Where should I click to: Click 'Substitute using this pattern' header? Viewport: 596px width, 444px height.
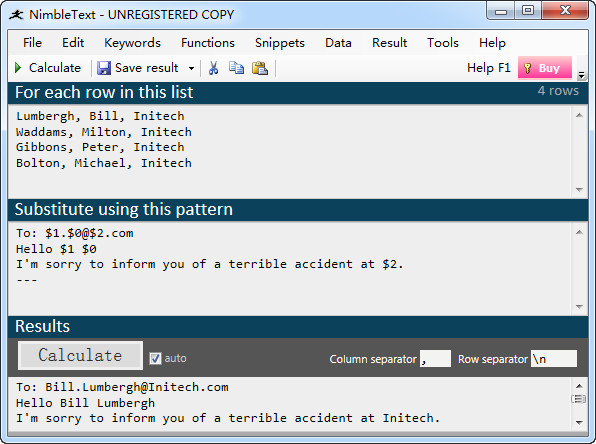point(124,209)
